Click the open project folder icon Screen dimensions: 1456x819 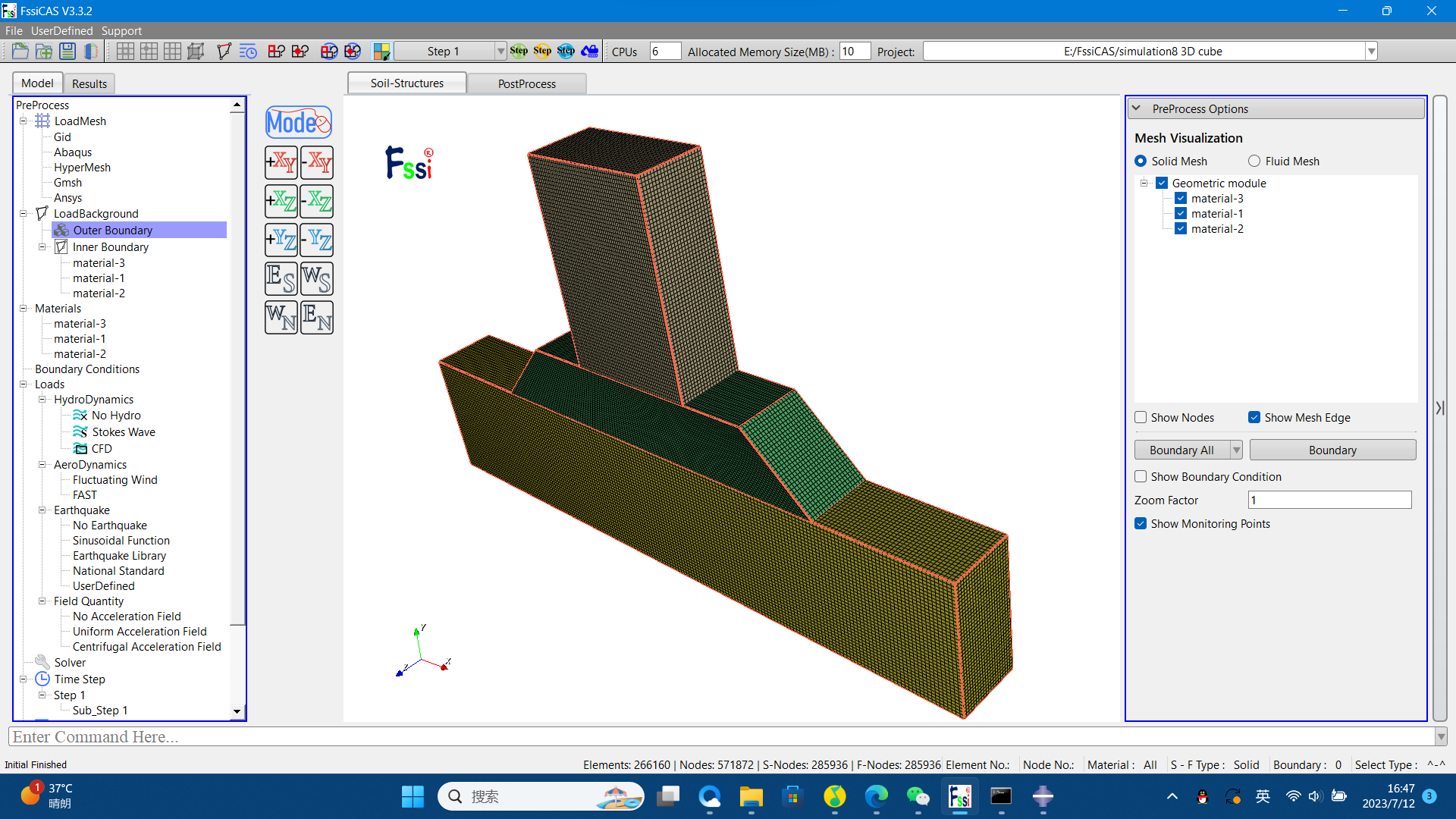[20, 51]
